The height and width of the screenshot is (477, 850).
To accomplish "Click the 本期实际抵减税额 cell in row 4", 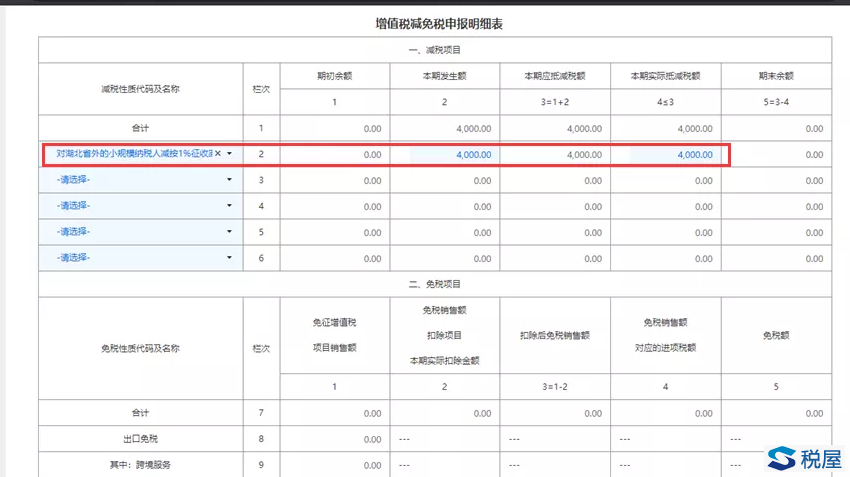I will (666, 207).
